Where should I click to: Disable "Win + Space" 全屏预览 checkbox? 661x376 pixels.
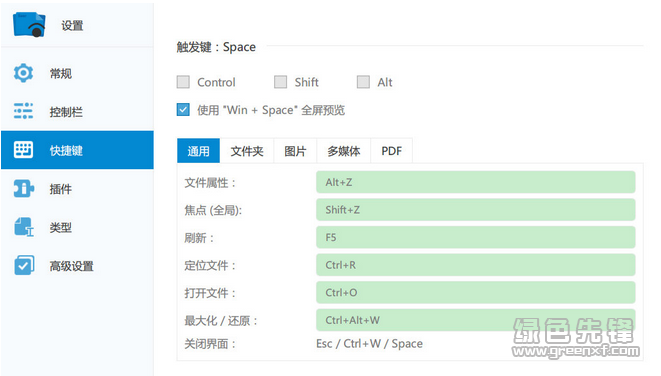[183, 110]
